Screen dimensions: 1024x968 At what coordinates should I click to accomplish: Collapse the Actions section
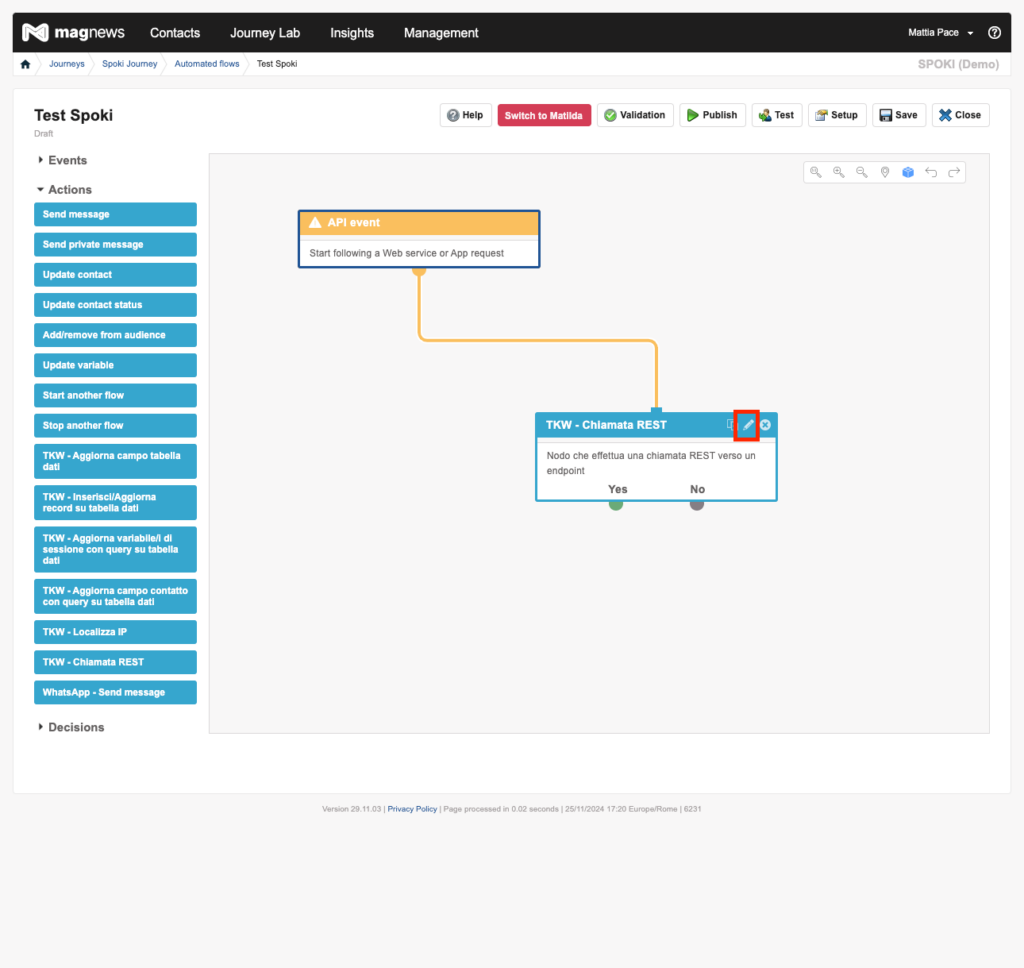[x=64, y=189]
